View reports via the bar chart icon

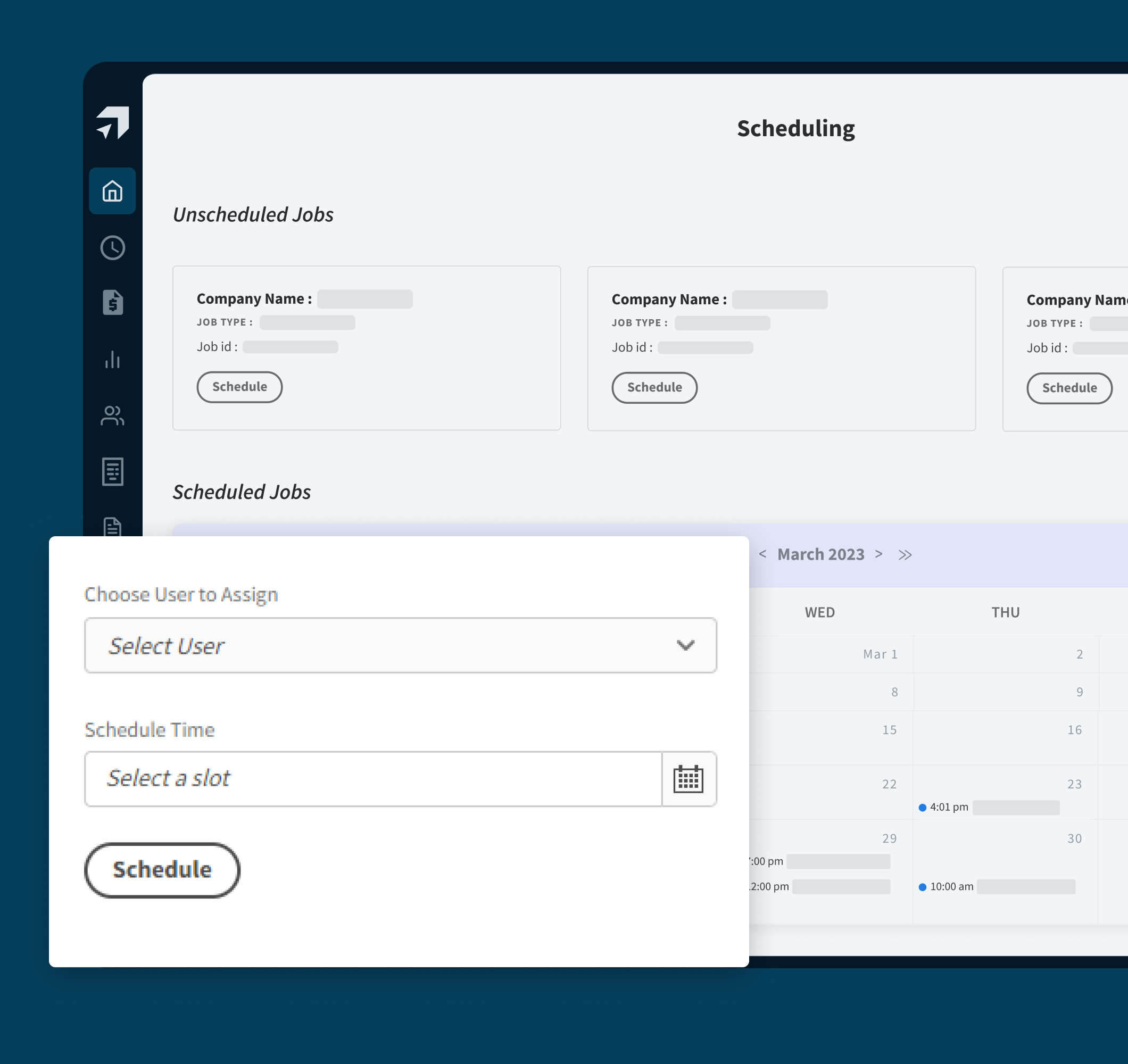pos(112,360)
